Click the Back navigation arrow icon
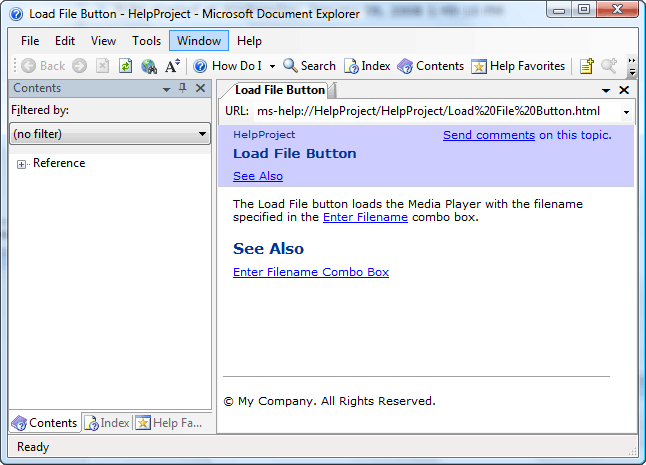The height and width of the screenshot is (465, 646). 28,66
